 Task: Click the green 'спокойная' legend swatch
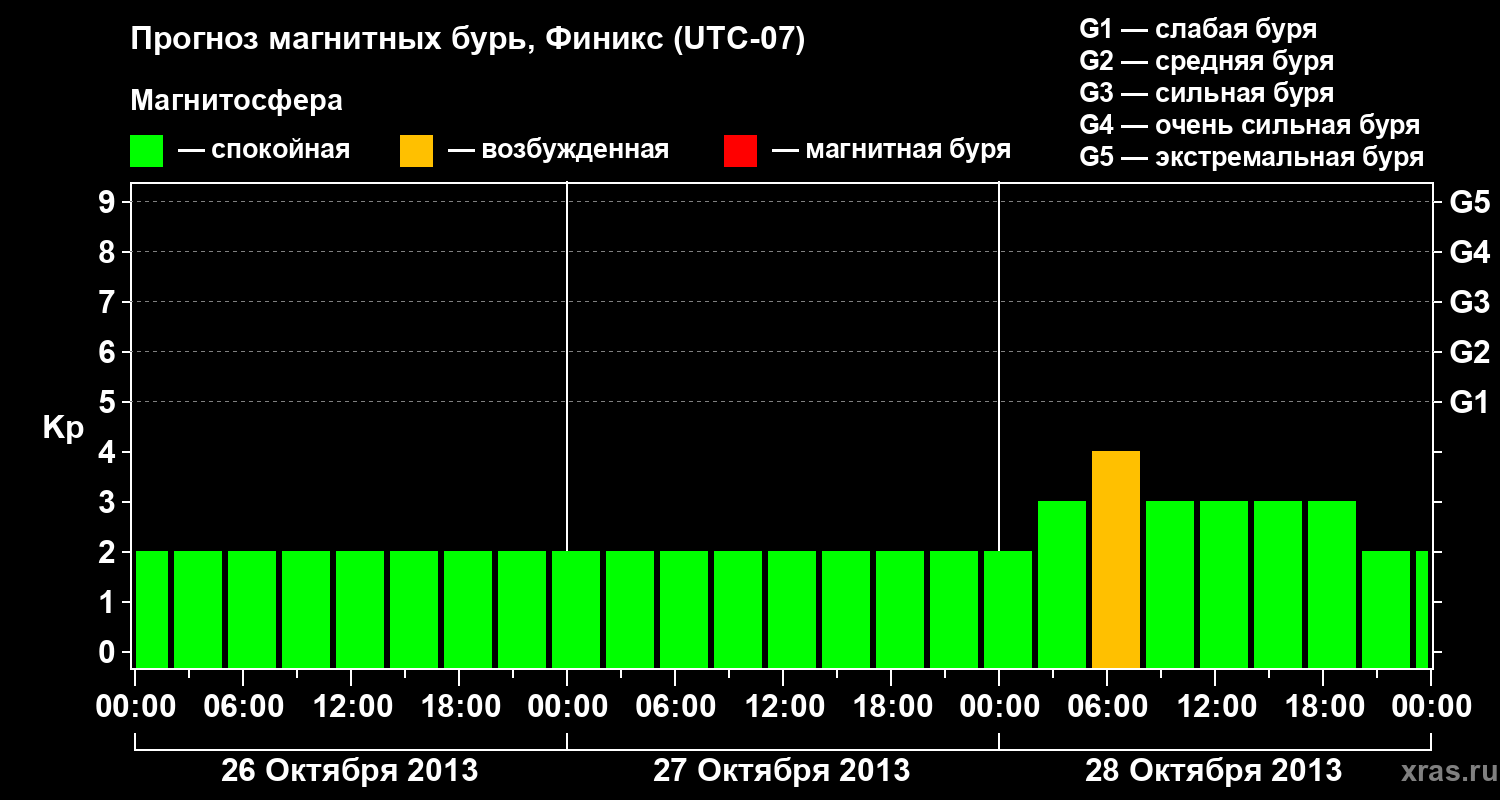(146, 151)
